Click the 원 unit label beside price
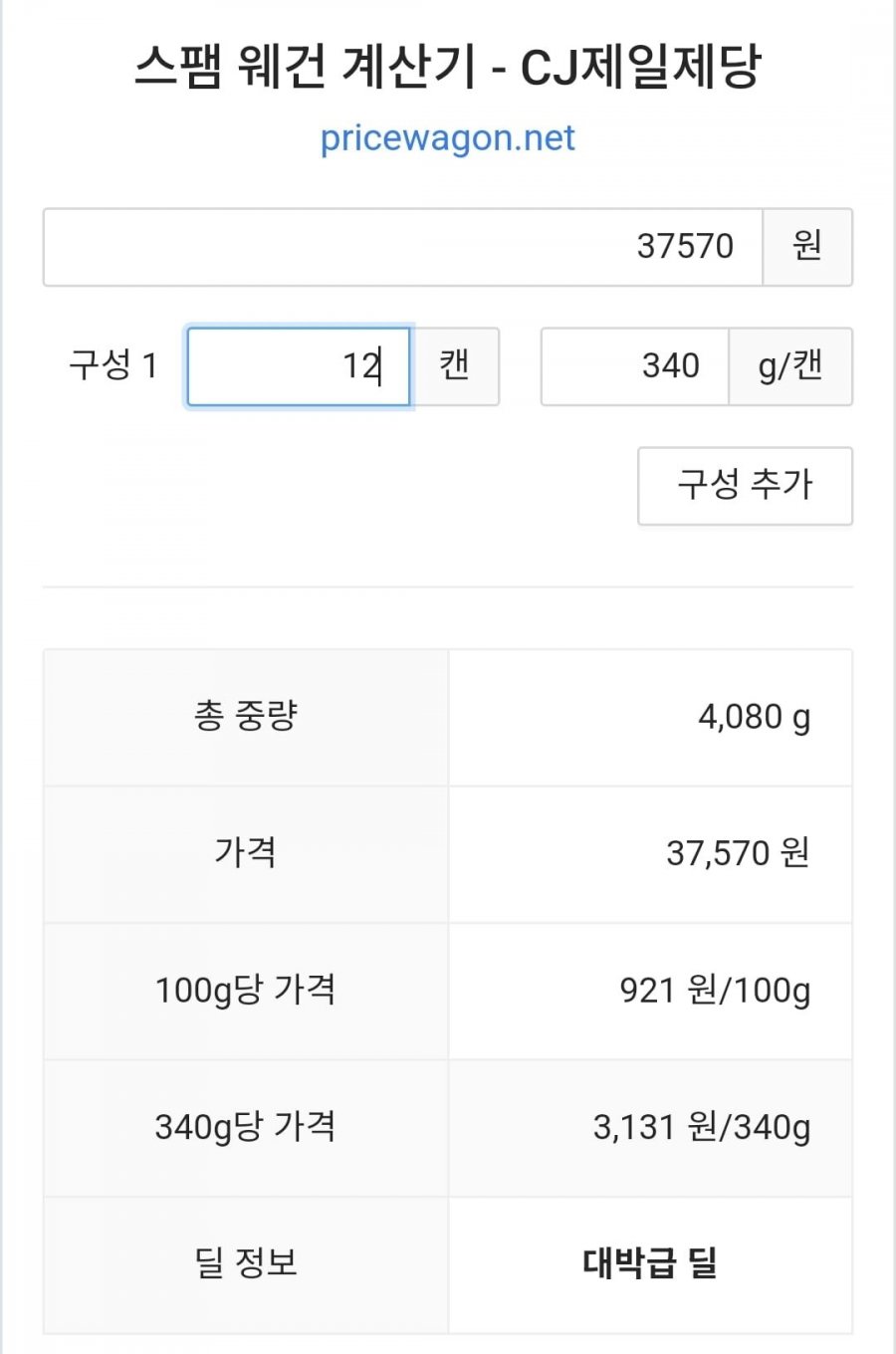896x1354 pixels. [x=807, y=247]
